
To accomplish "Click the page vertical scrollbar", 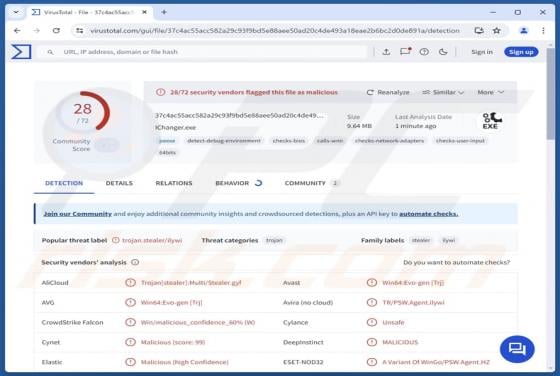I will (551, 207).
